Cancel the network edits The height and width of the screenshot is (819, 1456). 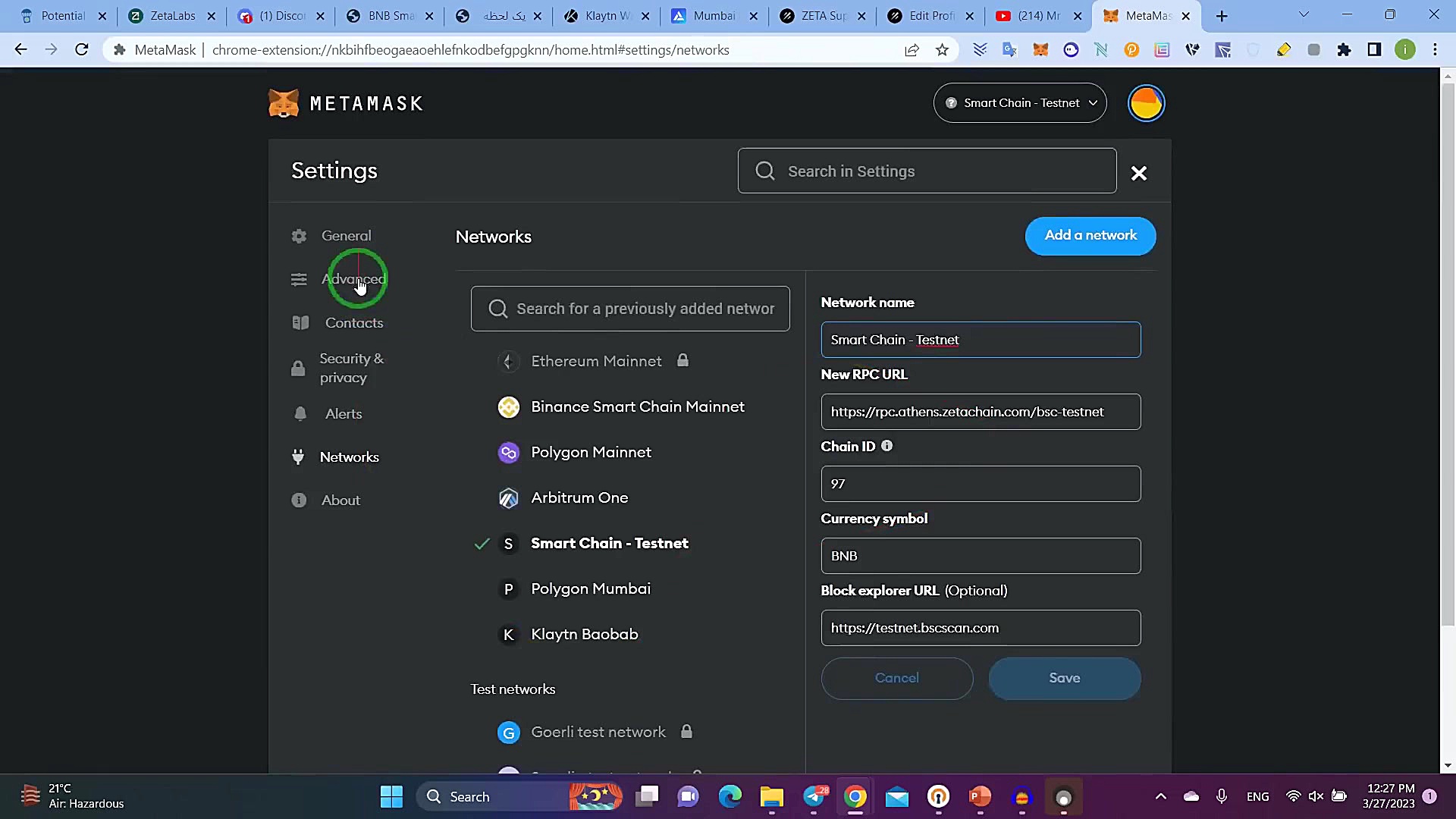[x=896, y=678]
